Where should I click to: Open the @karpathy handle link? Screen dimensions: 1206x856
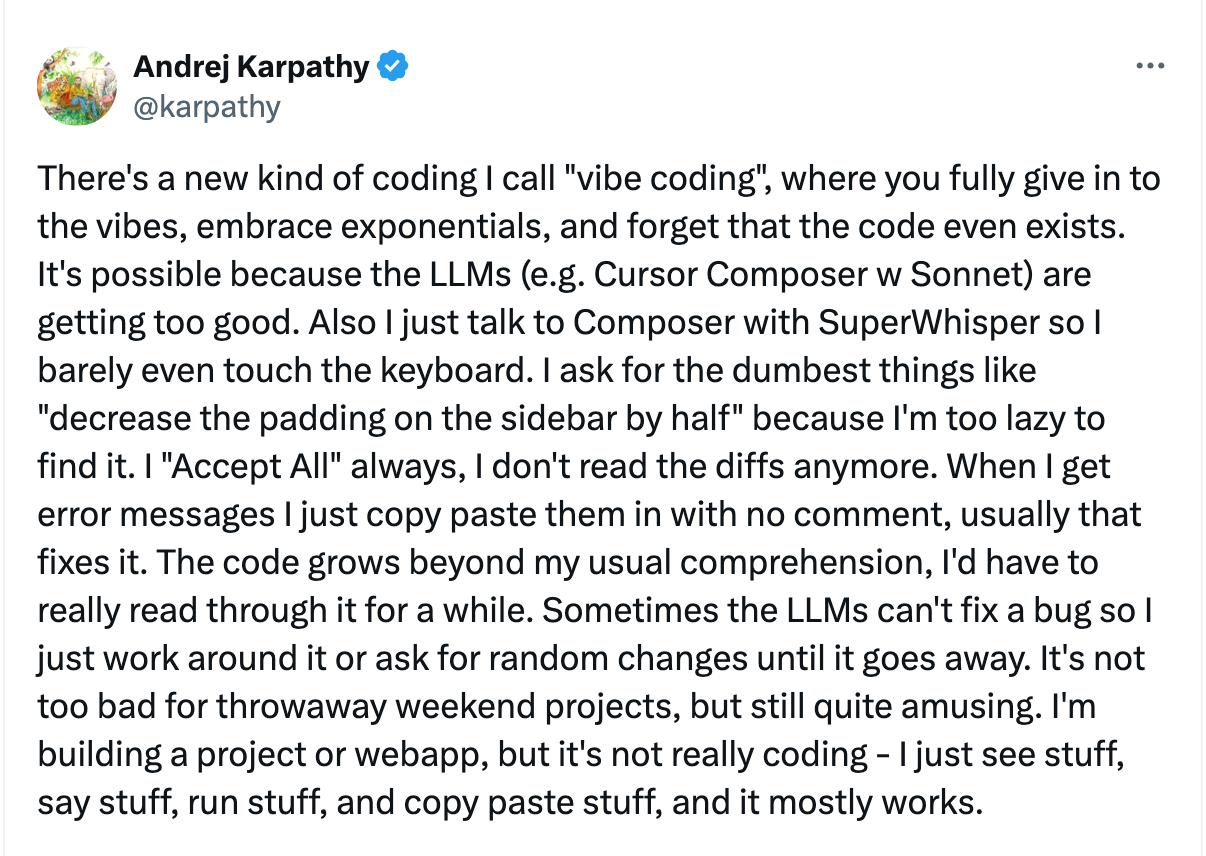[x=207, y=106]
